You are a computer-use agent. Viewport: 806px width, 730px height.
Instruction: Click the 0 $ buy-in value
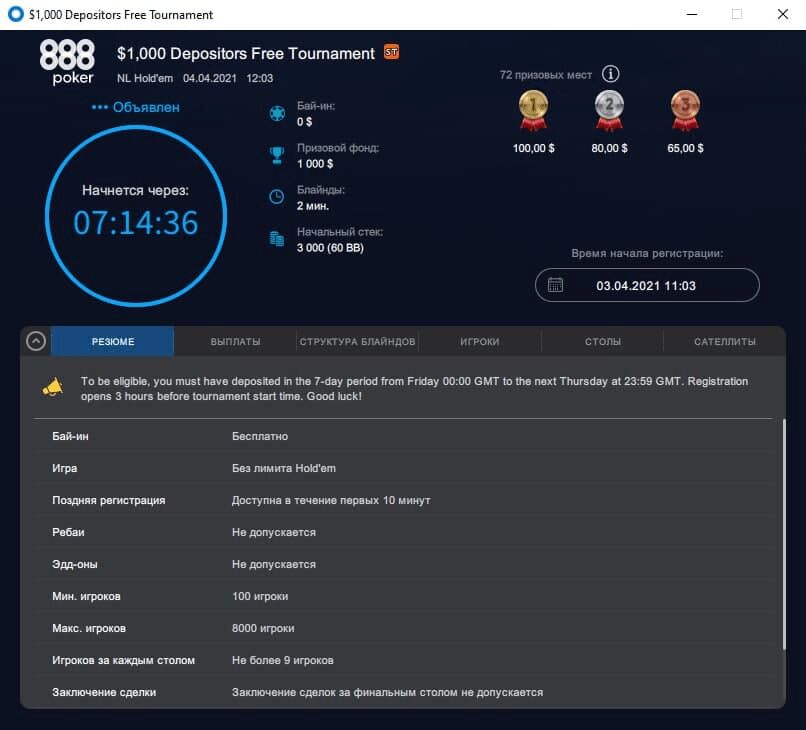point(304,122)
